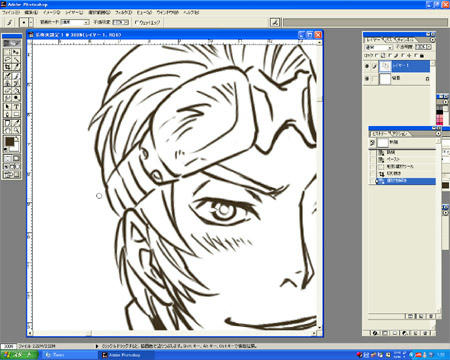Image resolution: width=450 pixels, height=360 pixels.
Task: Click the foreground color swatch
Action: [10, 141]
